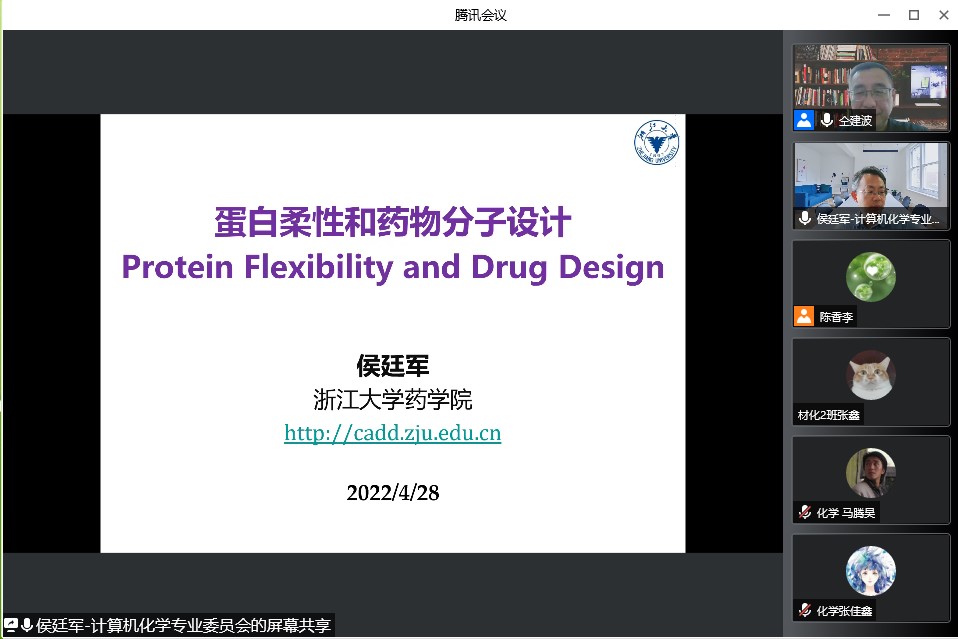Click the blue host icon beside 仝建波
Image resolution: width=958 pixels, height=639 pixels.
coord(804,120)
